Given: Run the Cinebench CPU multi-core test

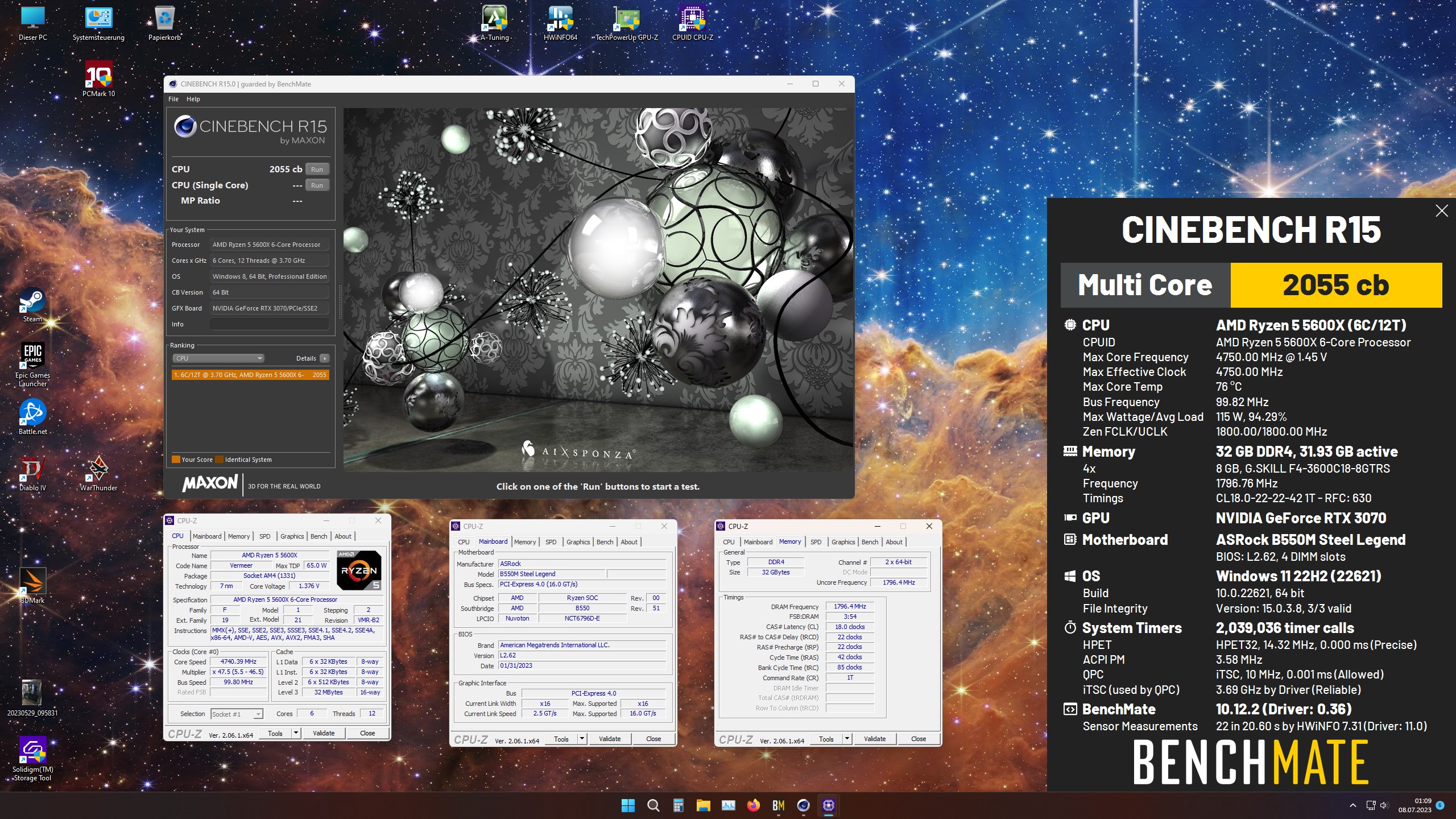Looking at the screenshot, I should click(x=317, y=169).
